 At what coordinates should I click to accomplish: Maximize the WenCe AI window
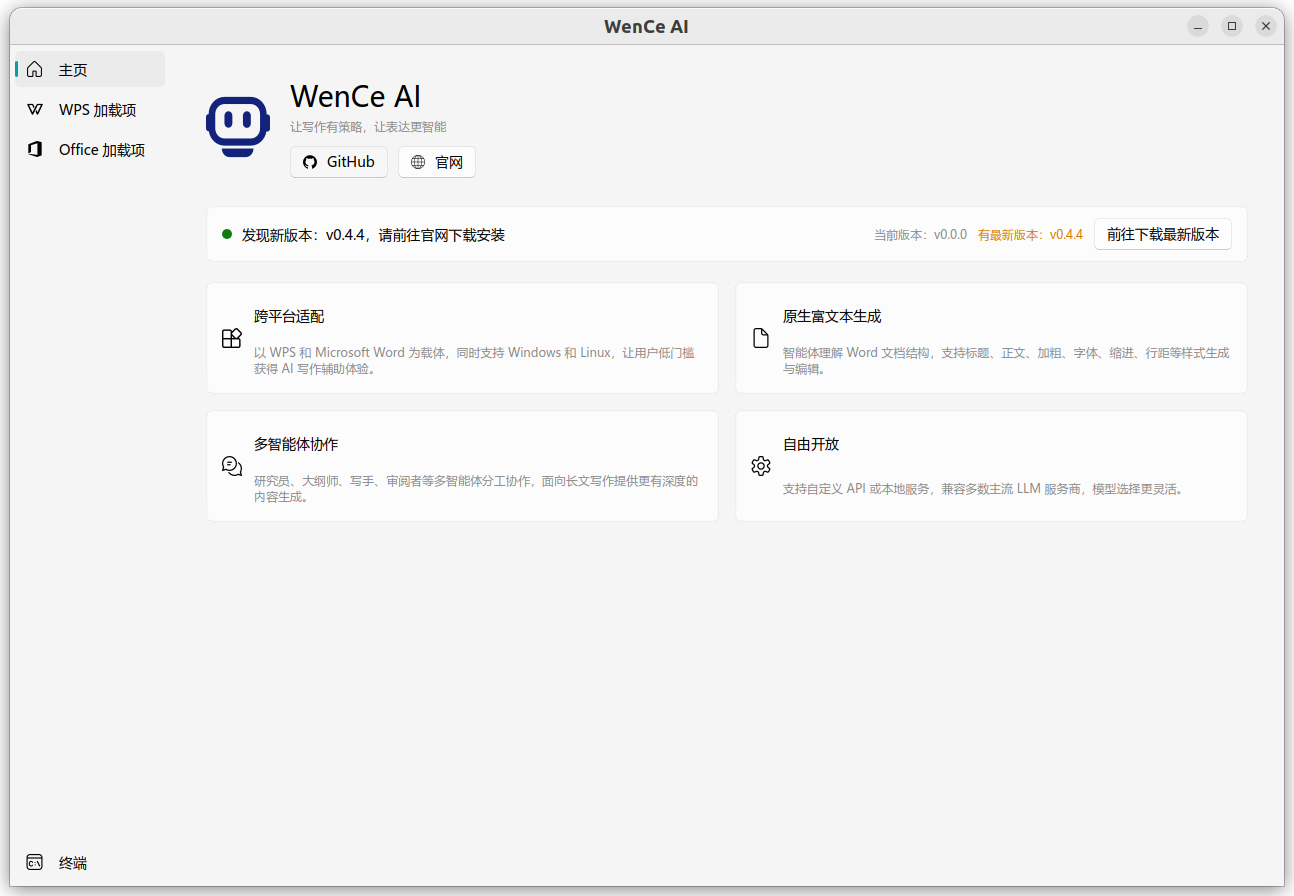[x=1232, y=26]
